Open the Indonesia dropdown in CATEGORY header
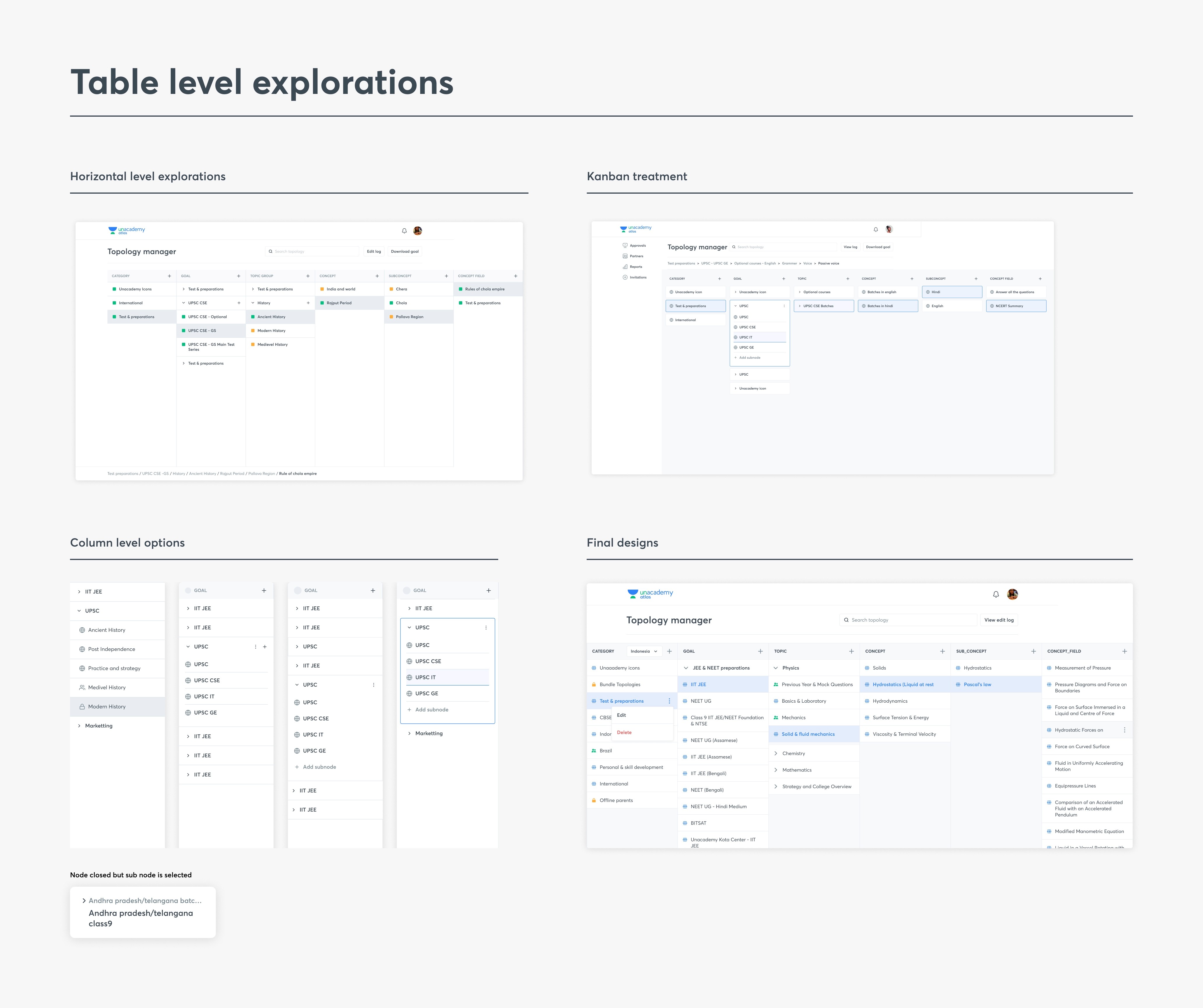The width and height of the screenshot is (1203, 1008). coord(644,651)
